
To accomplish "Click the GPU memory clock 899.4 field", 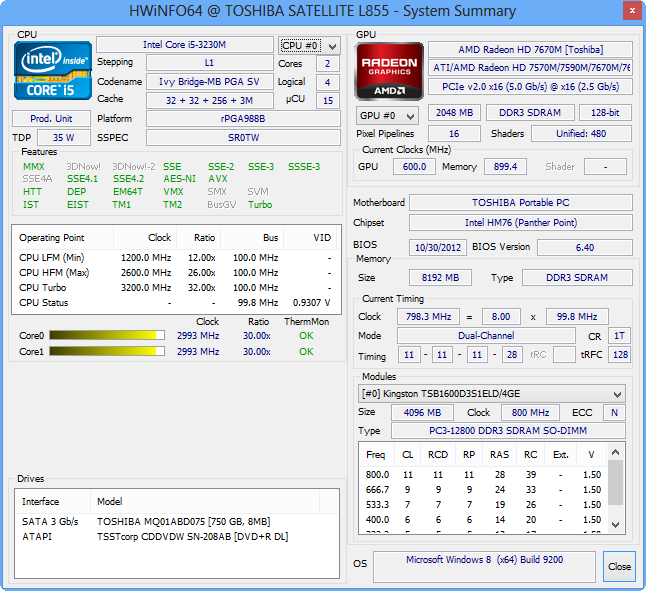I will [x=505, y=166].
